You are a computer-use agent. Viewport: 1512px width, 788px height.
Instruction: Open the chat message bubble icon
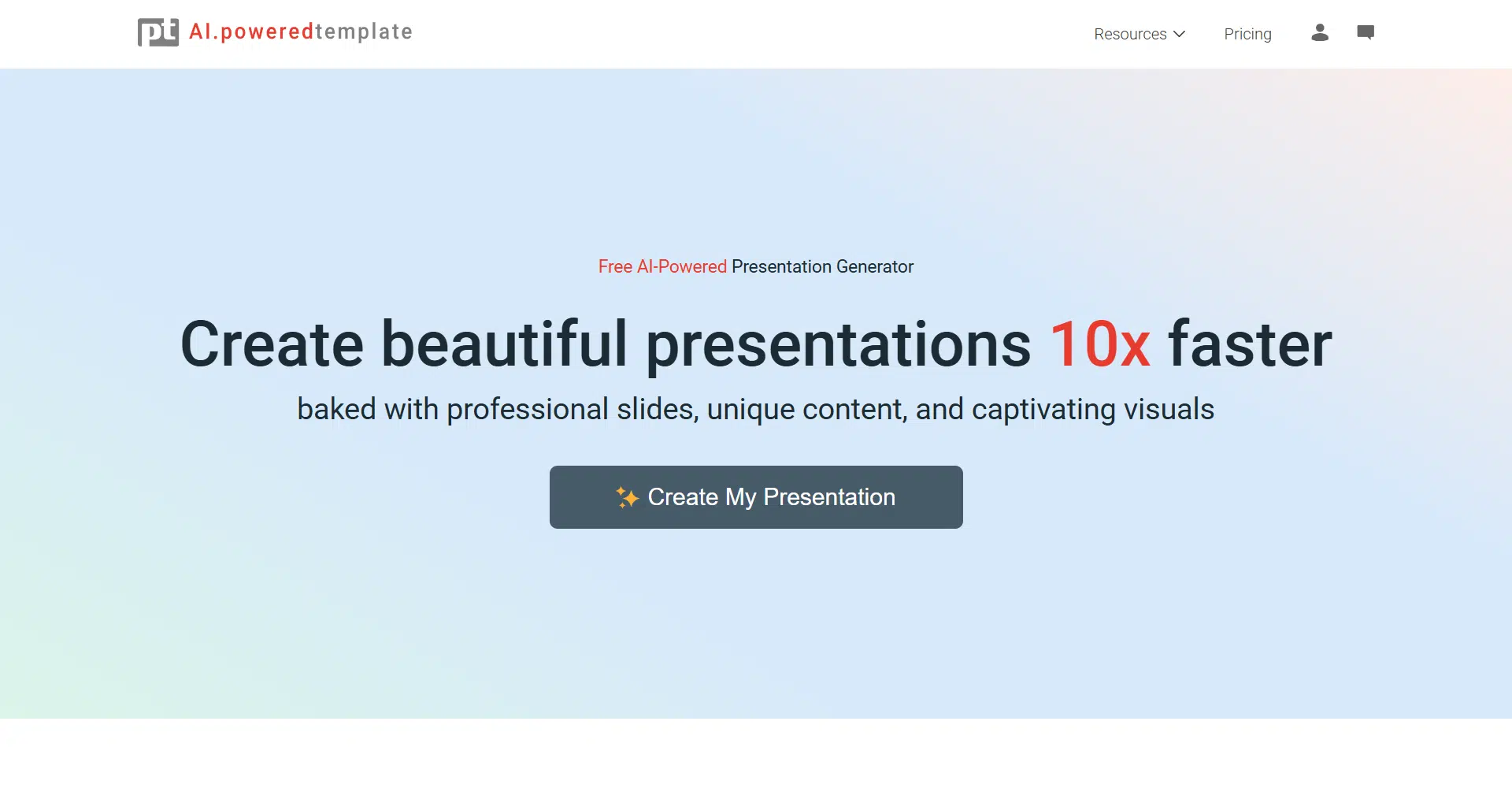(1366, 32)
